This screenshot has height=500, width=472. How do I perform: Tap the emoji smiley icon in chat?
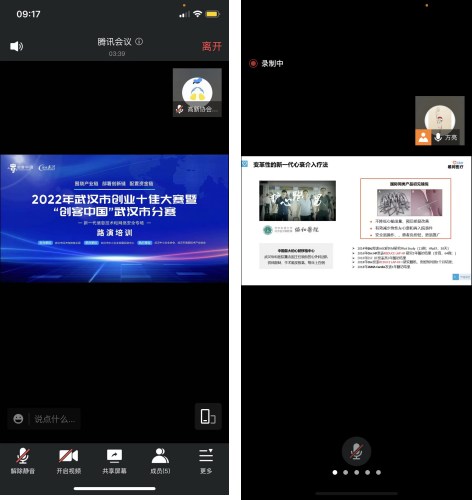coord(18,419)
